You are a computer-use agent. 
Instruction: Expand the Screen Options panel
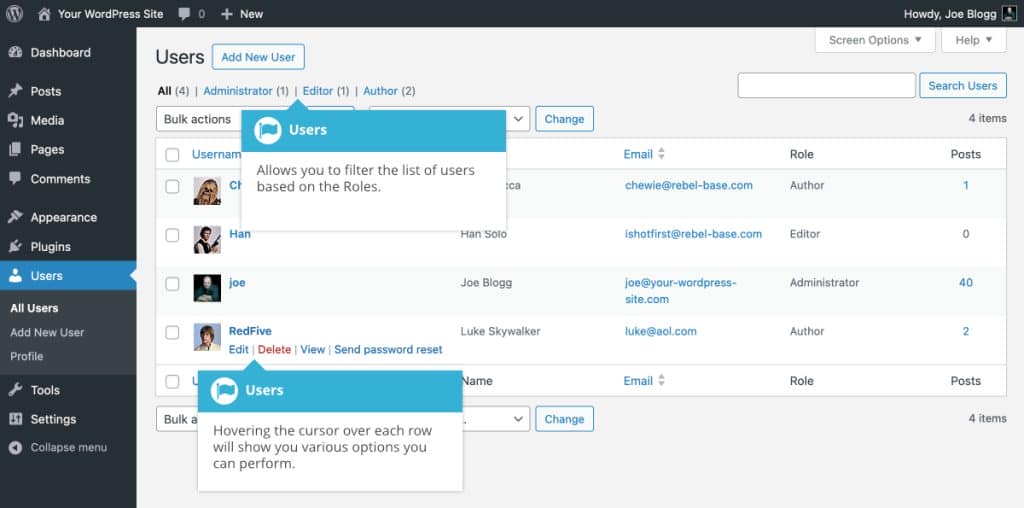coord(875,40)
